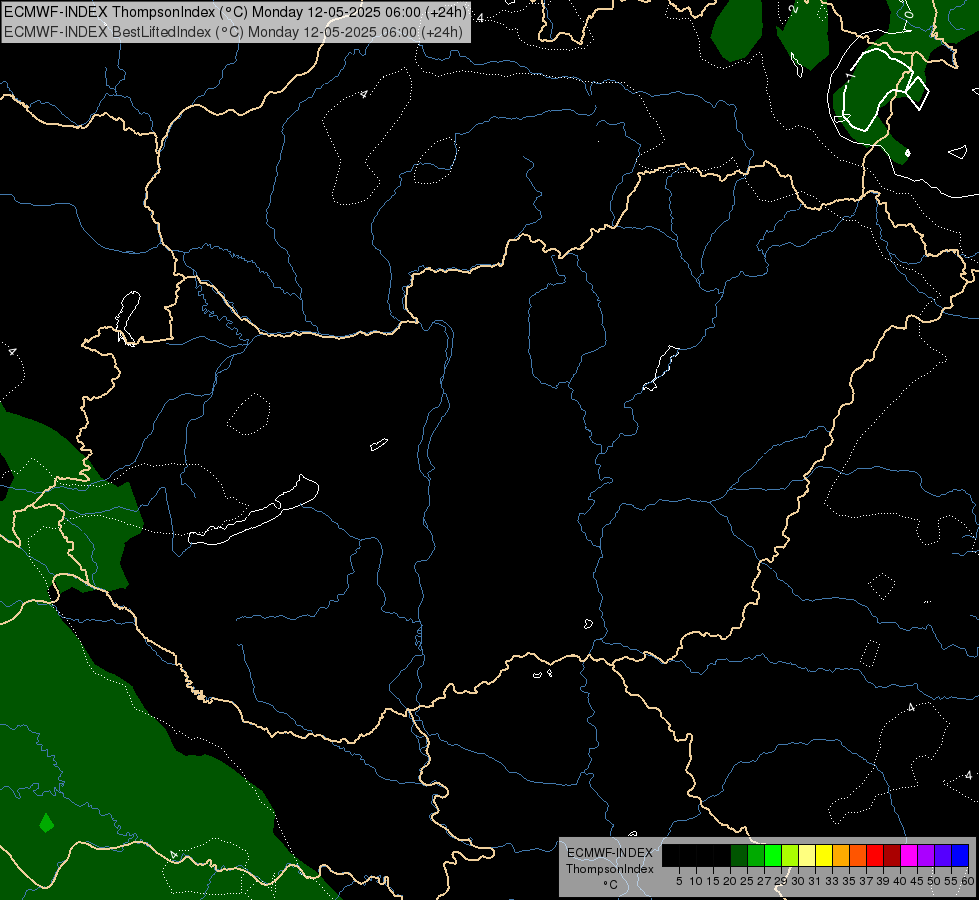
Task: Select the medium green 25-27 legend swatch
Action: pos(756,855)
